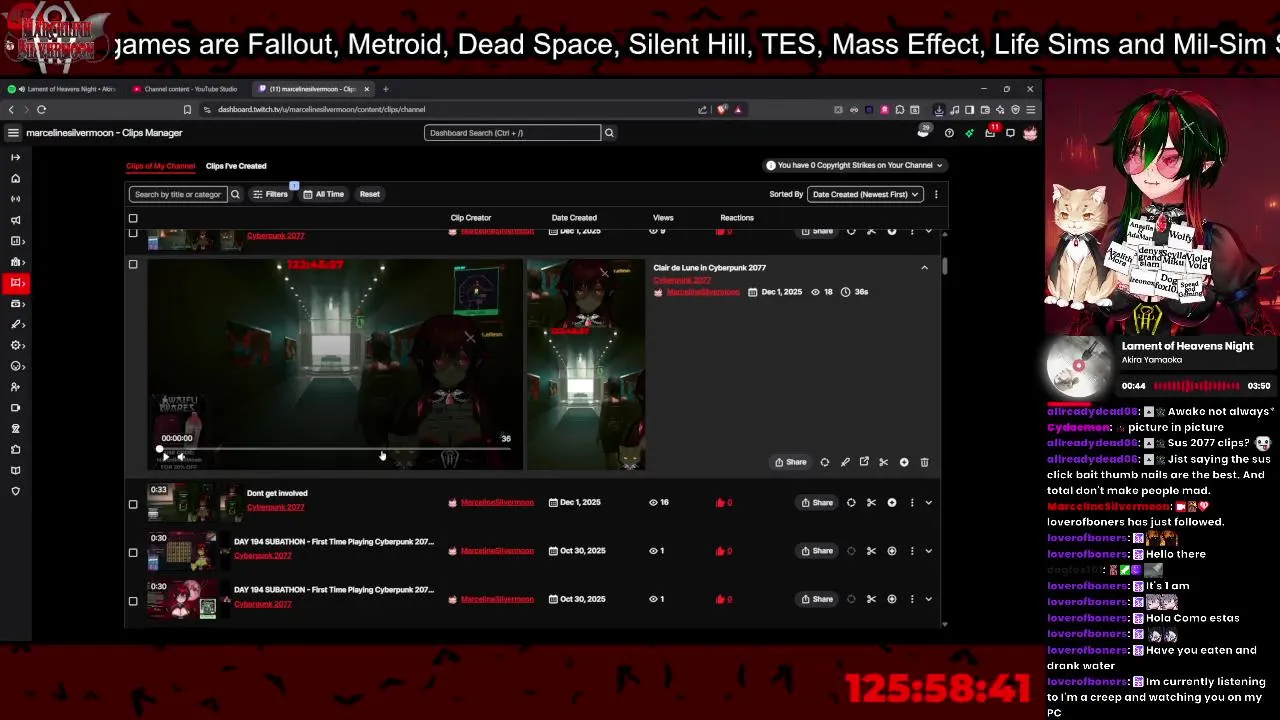
Task: Click plus-circle icon in expanded Clair de Lune clip
Action: tap(904, 462)
